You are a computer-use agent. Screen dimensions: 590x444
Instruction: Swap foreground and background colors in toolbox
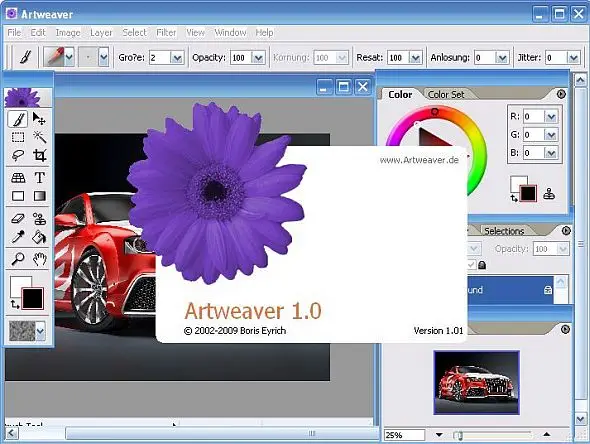point(14,304)
